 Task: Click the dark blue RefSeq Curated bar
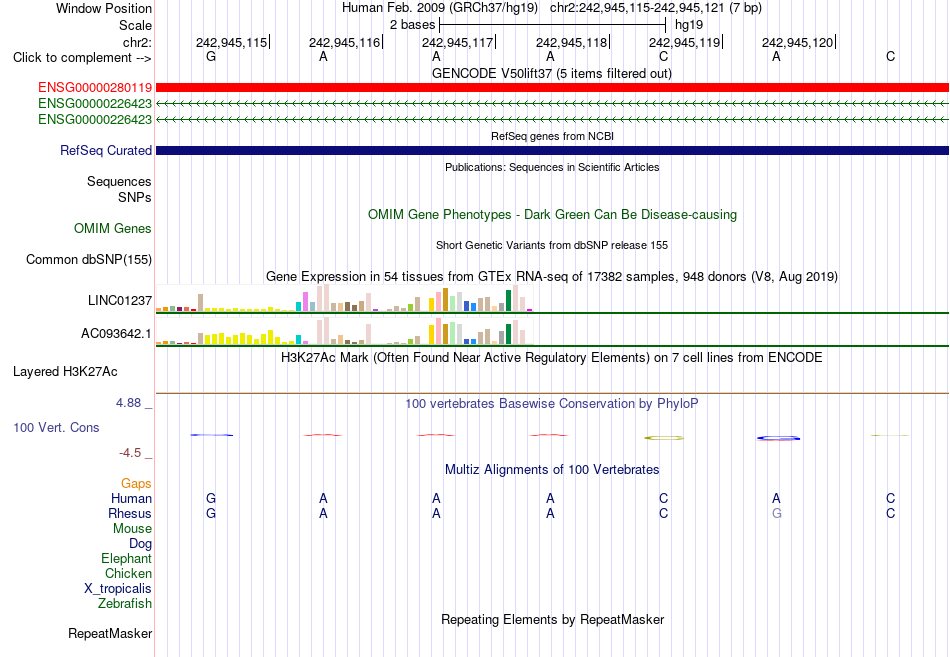tap(553, 150)
